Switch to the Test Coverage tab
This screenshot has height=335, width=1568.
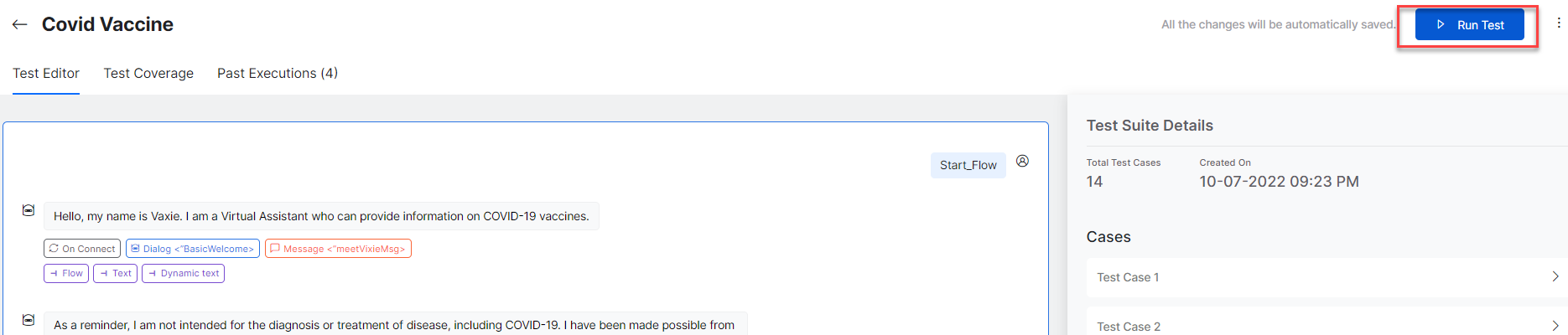tap(148, 74)
